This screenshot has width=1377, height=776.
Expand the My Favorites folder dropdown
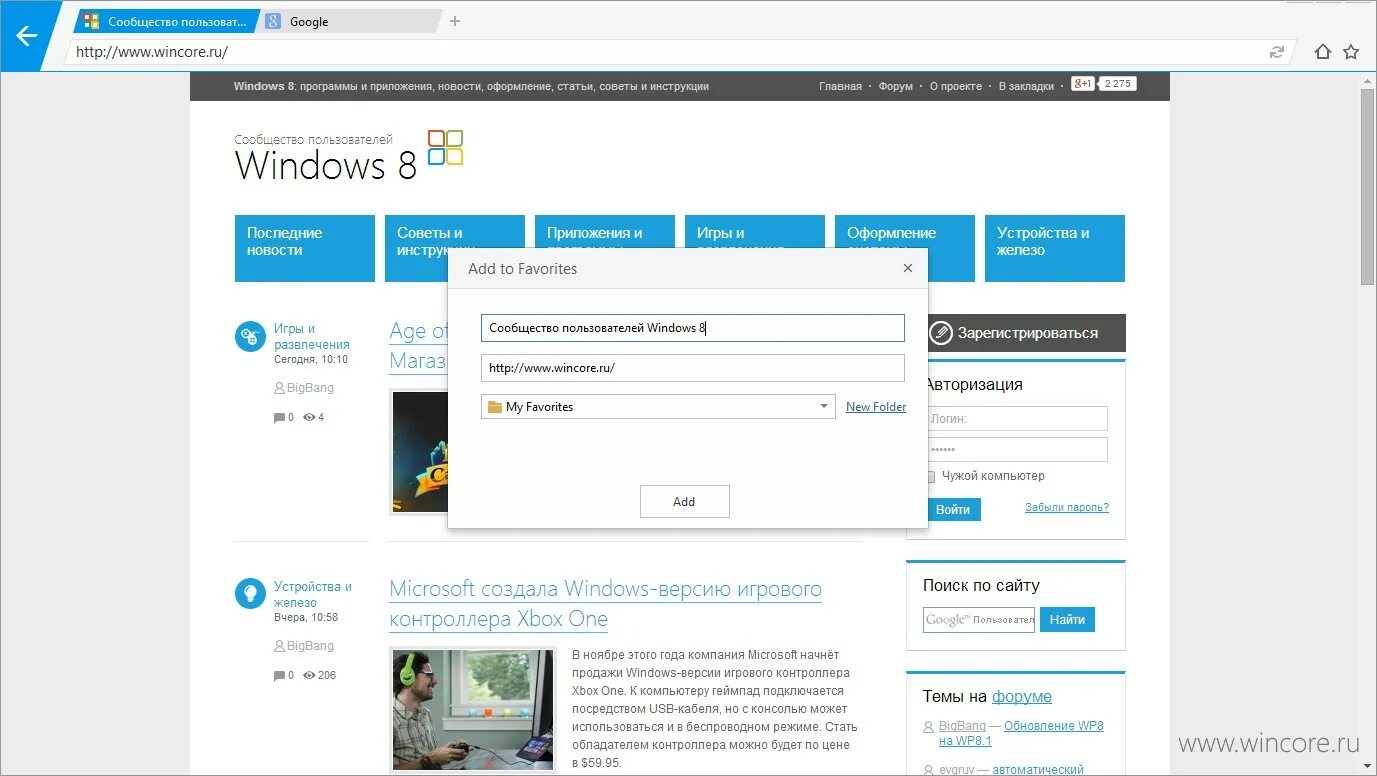coord(823,407)
